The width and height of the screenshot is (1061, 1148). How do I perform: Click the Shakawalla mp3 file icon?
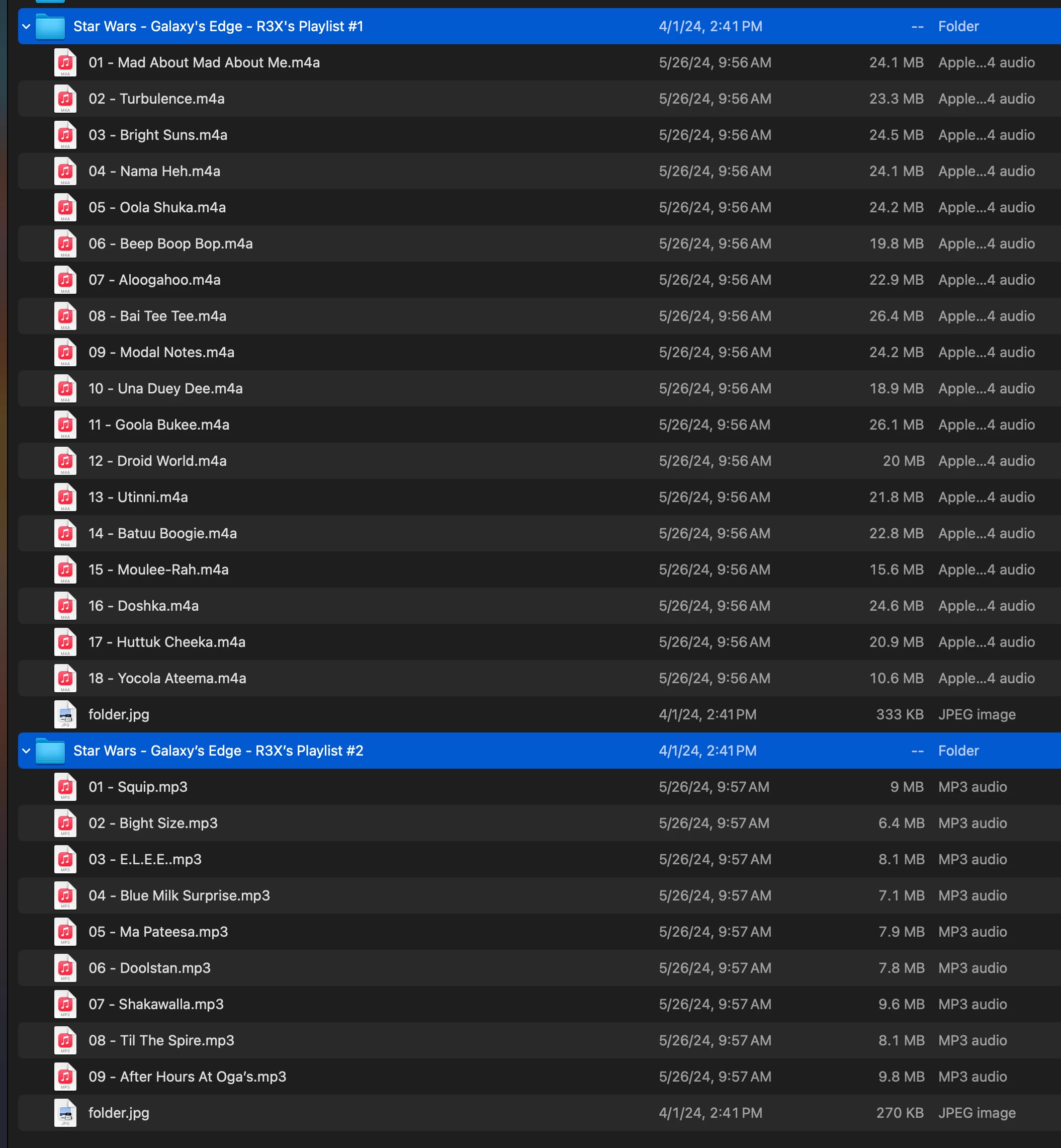tap(65, 1004)
